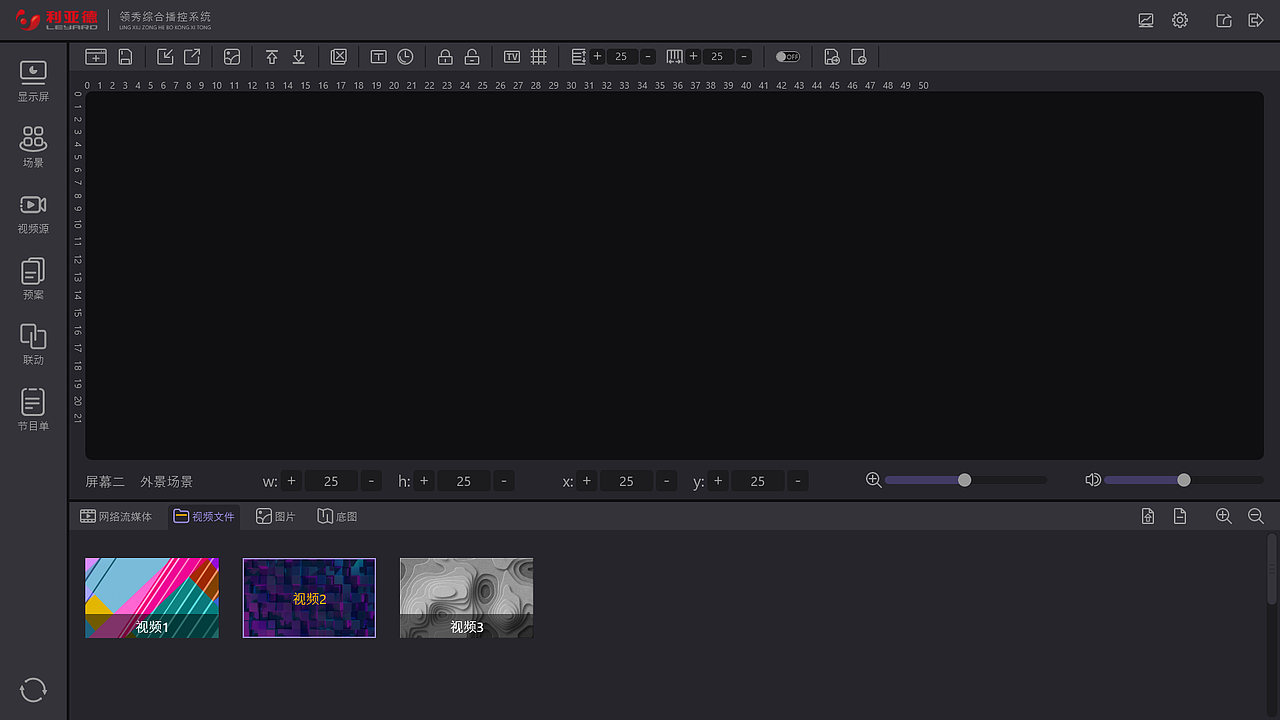Click the clear-window X box icon
The width and height of the screenshot is (1280, 720).
pos(339,57)
